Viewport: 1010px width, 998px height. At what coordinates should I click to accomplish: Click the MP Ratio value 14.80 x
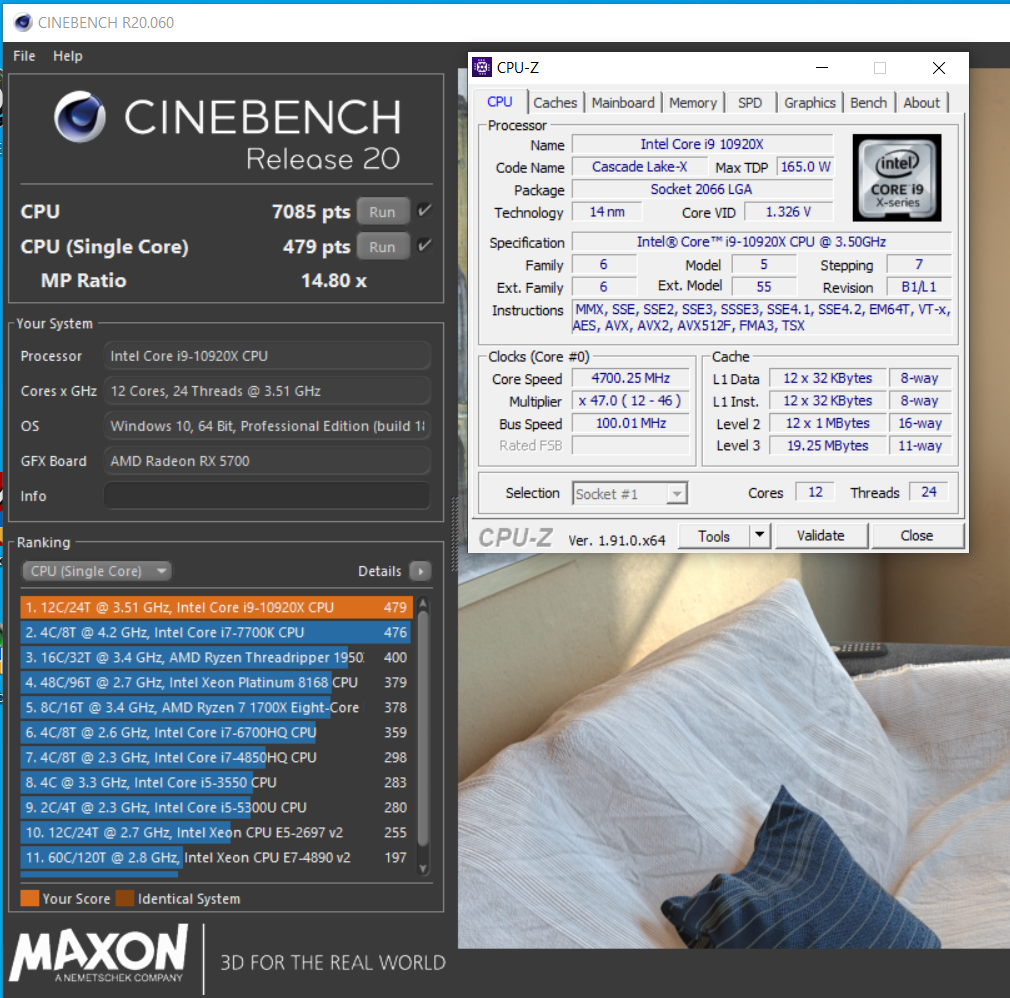[334, 281]
